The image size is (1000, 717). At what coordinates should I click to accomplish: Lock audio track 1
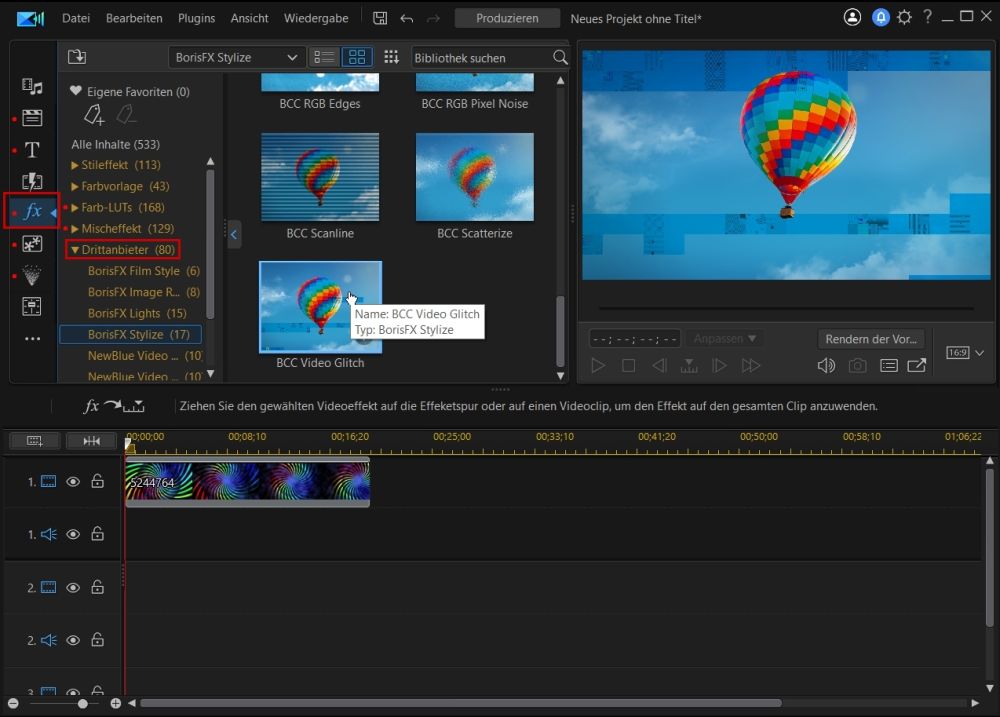[97, 533]
